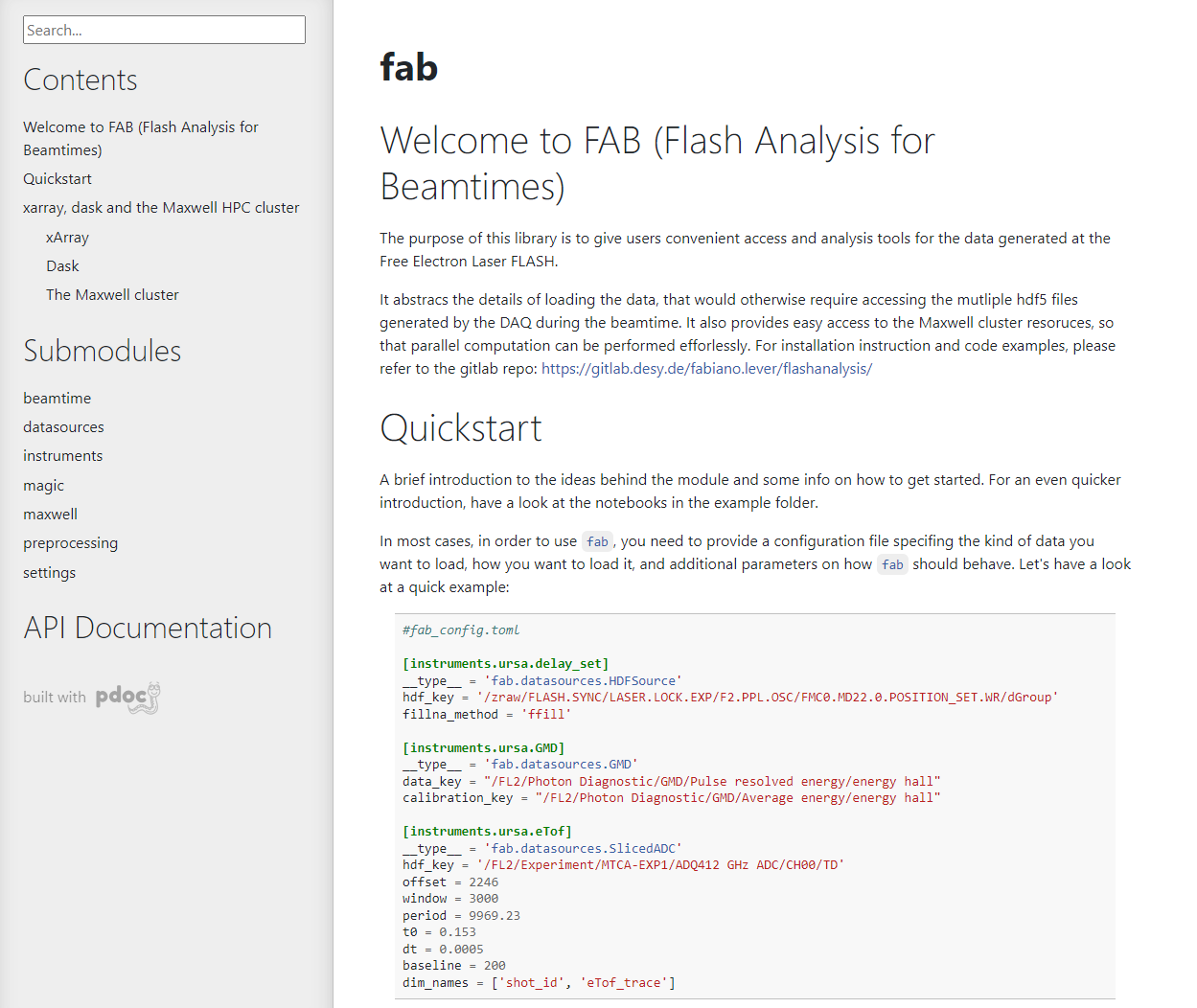Open the instruments submodule
The height and width of the screenshot is (1008, 1197).
pos(63,456)
